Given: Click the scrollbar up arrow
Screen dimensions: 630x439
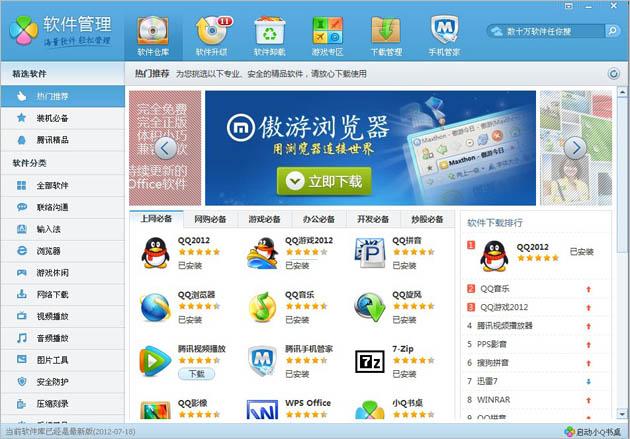Looking at the screenshot, I should [622, 92].
